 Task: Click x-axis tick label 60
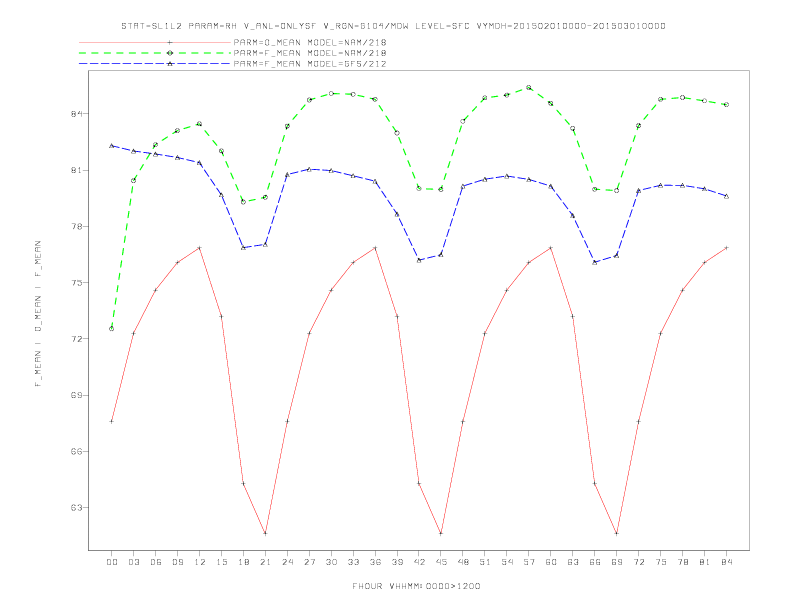click(x=551, y=562)
